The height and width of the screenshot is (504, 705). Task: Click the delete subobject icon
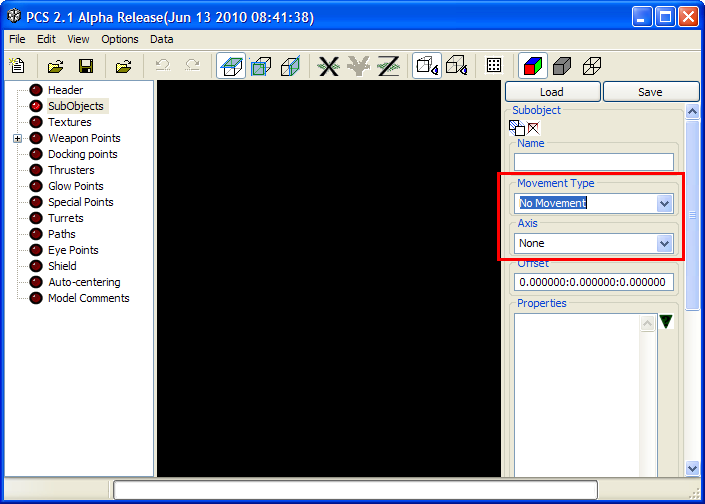533,128
